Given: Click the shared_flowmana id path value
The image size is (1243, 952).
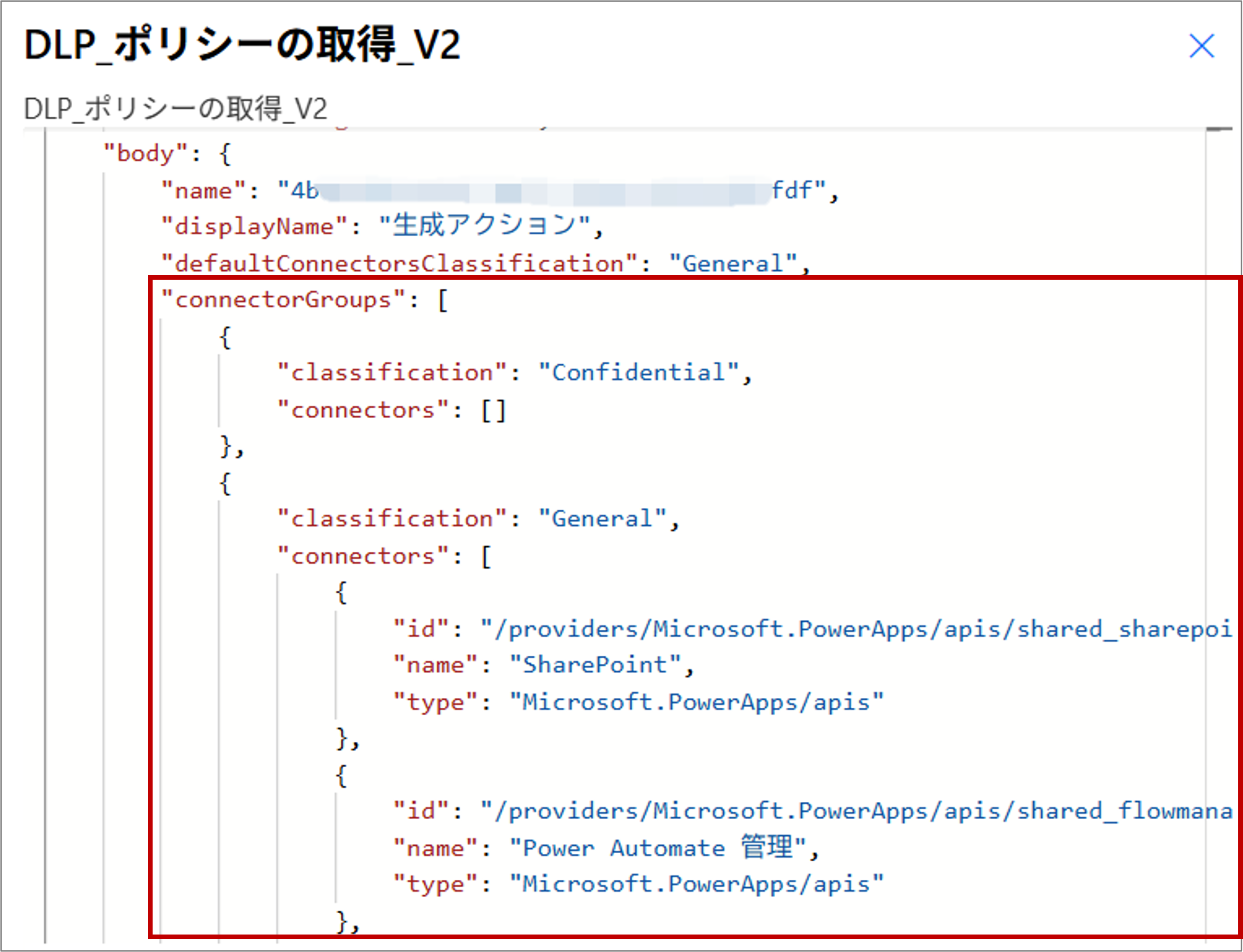Looking at the screenshot, I should 856,812.
